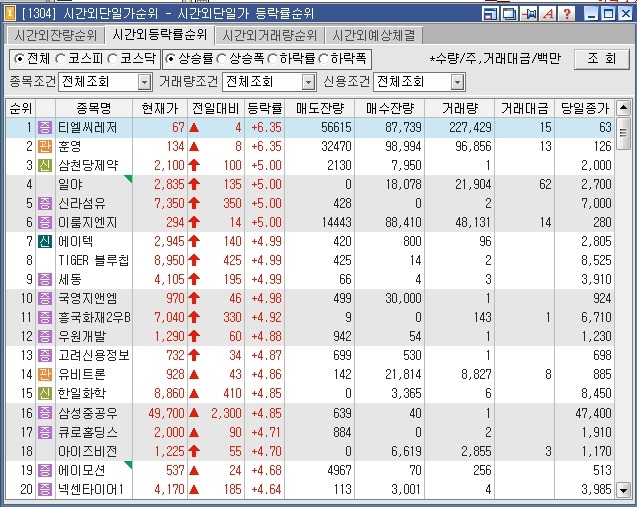Screen dimensions: 637x507
Task: Click the window copy icon in title bar
Action: pos(509,14)
